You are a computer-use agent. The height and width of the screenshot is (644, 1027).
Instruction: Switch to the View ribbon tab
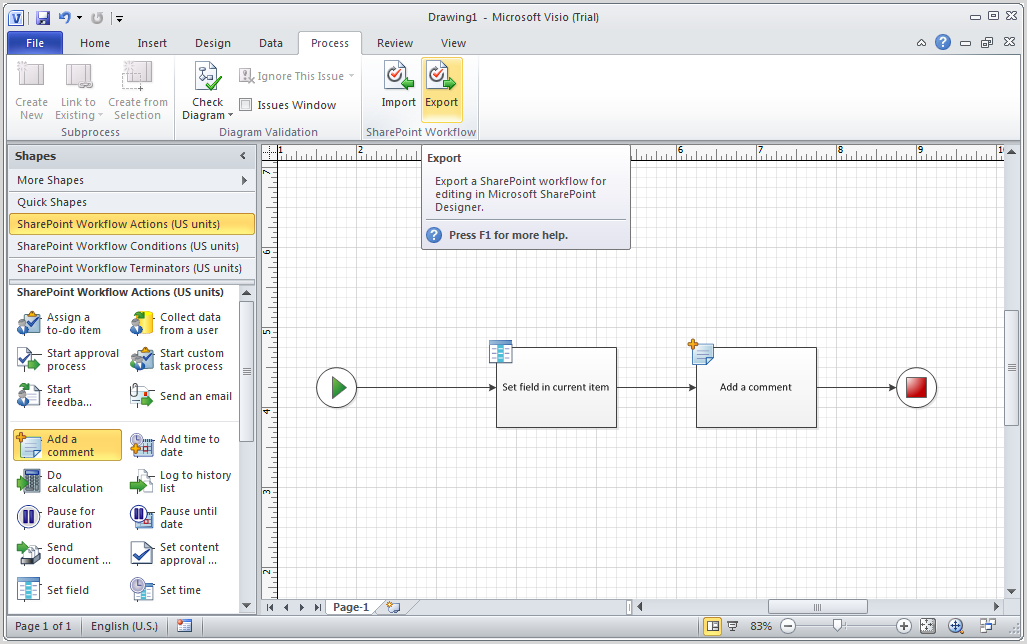[453, 43]
